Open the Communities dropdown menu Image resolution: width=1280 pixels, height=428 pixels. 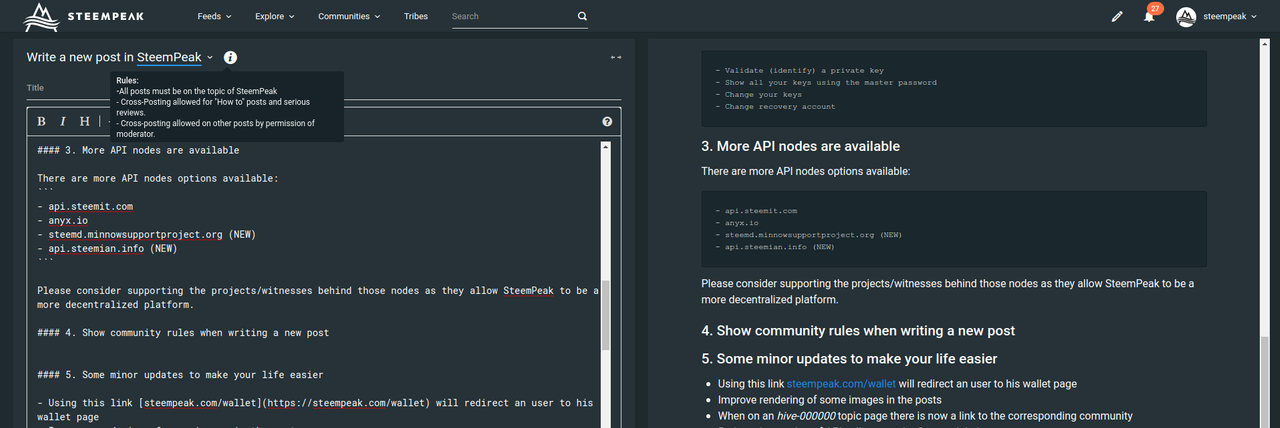point(349,16)
